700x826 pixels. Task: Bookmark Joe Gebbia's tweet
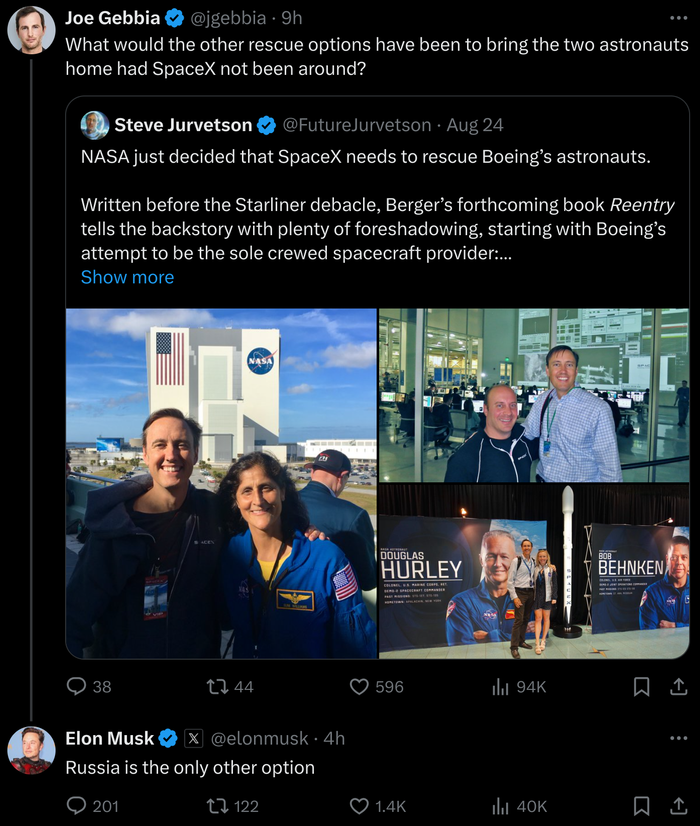coord(642,686)
